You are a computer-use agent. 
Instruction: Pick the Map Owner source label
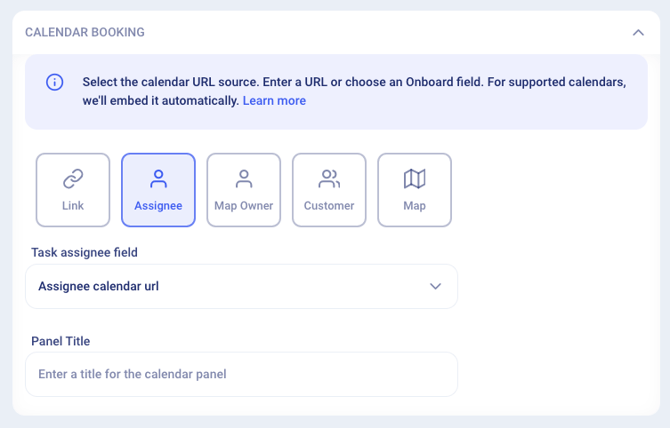coord(244,206)
